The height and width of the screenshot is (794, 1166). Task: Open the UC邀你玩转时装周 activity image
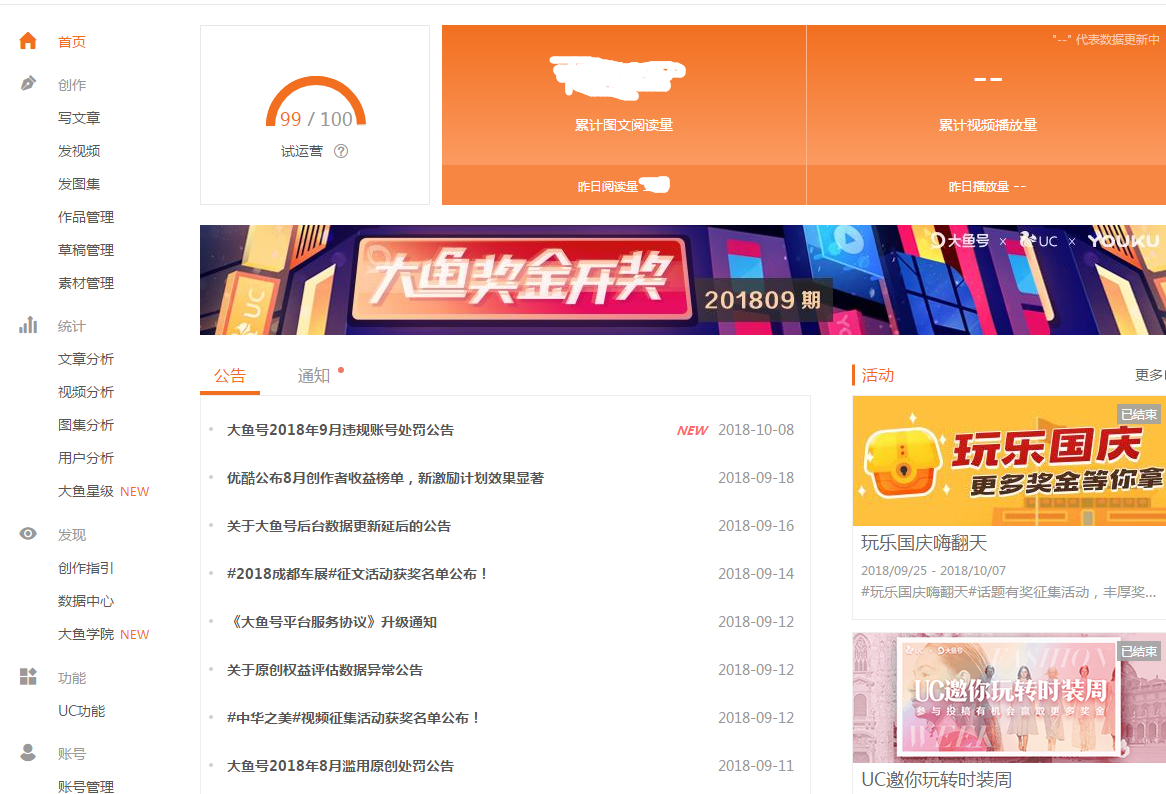(1009, 697)
